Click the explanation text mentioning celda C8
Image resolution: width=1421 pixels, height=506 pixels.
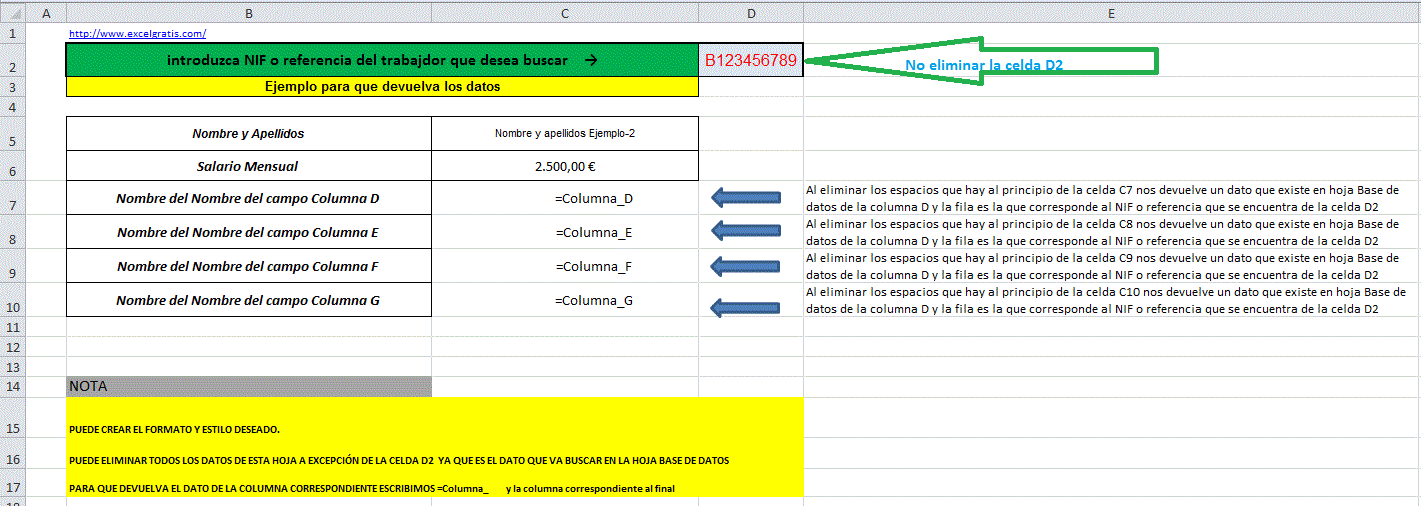coord(1103,231)
